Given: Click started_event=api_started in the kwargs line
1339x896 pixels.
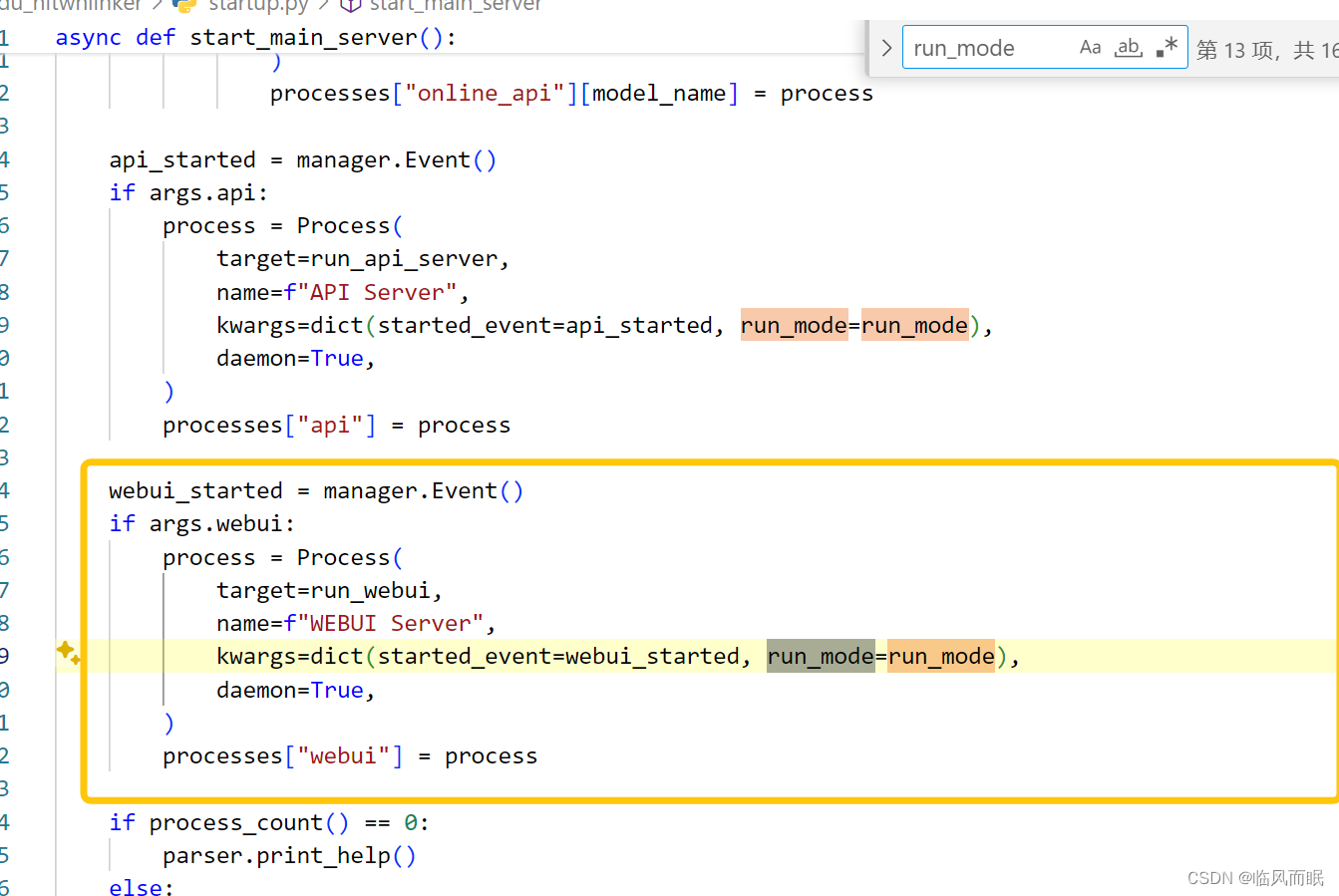Looking at the screenshot, I should coord(545,326).
